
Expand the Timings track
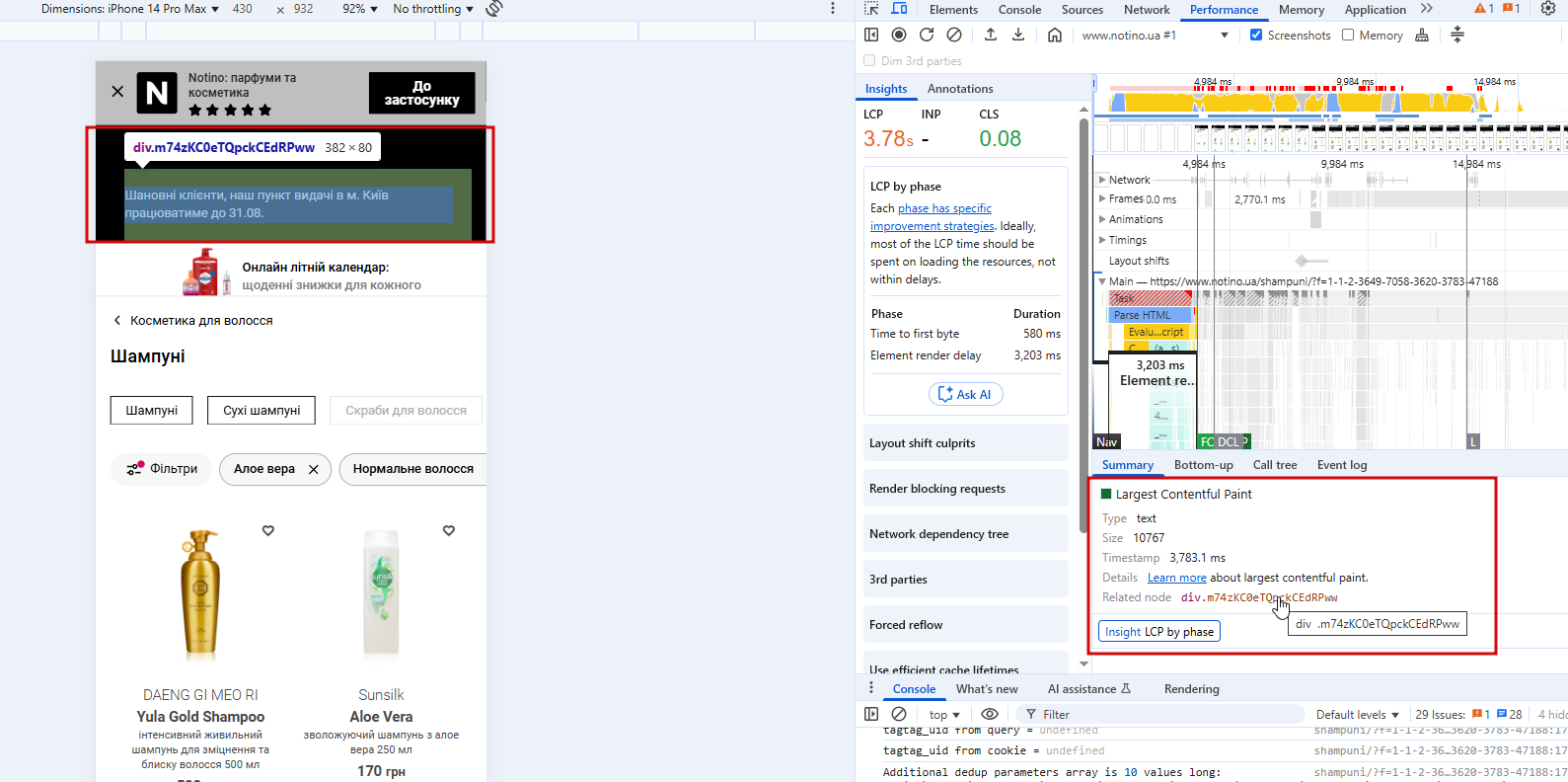click(x=1102, y=240)
